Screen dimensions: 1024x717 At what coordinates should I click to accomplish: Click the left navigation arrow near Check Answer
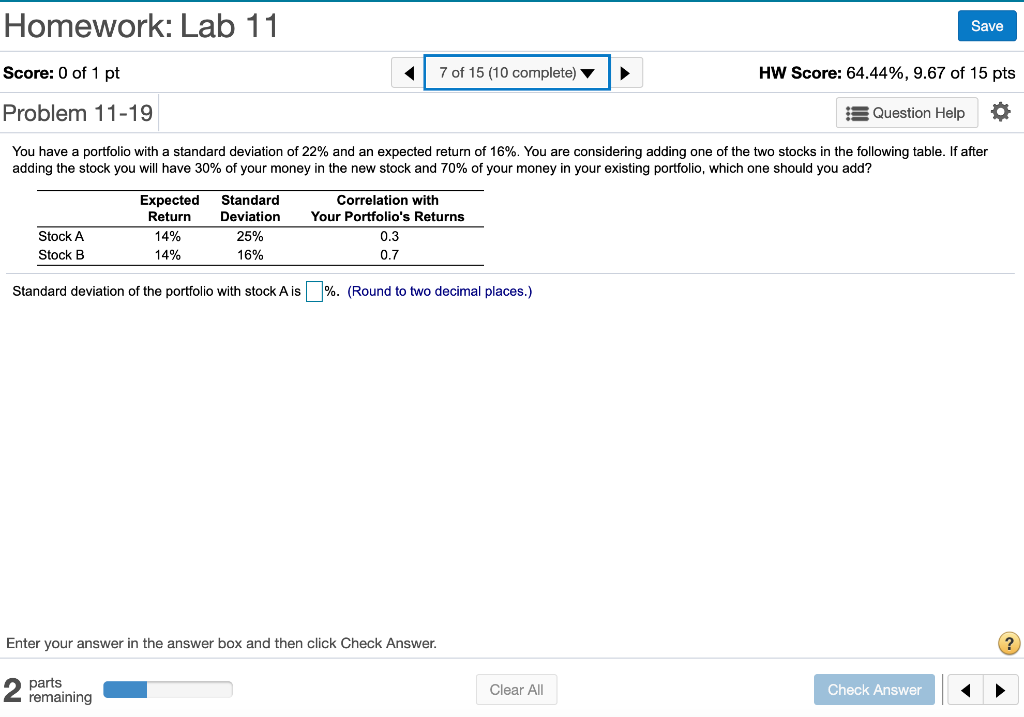coord(965,689)
